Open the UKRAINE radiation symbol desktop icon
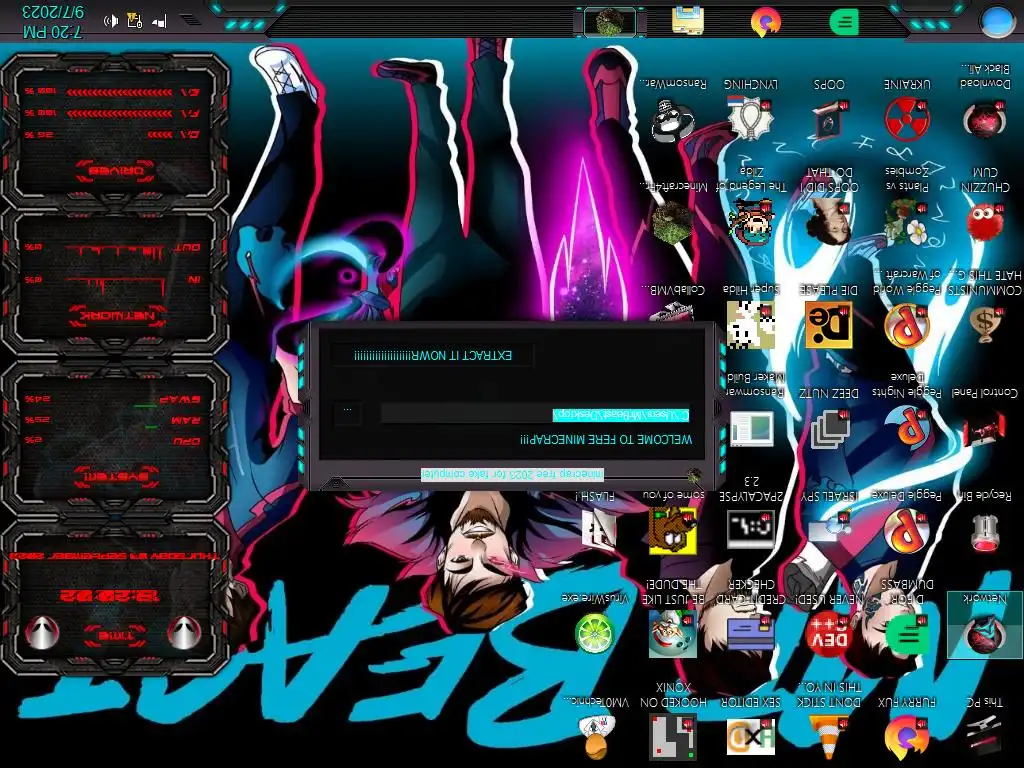 pos(907,118)
